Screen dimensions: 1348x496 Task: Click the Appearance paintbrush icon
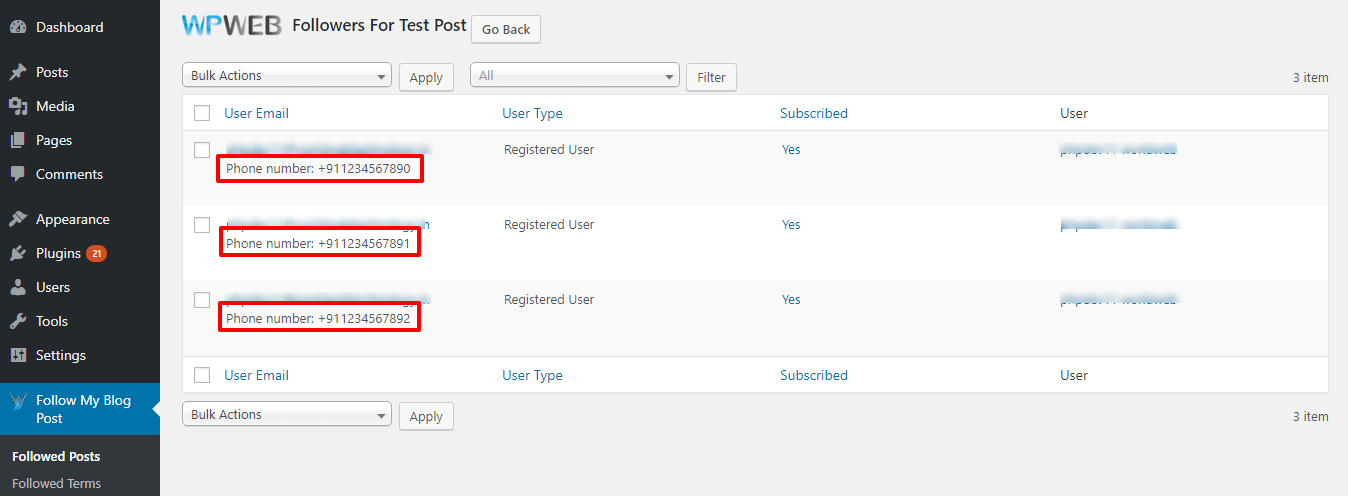18,219
